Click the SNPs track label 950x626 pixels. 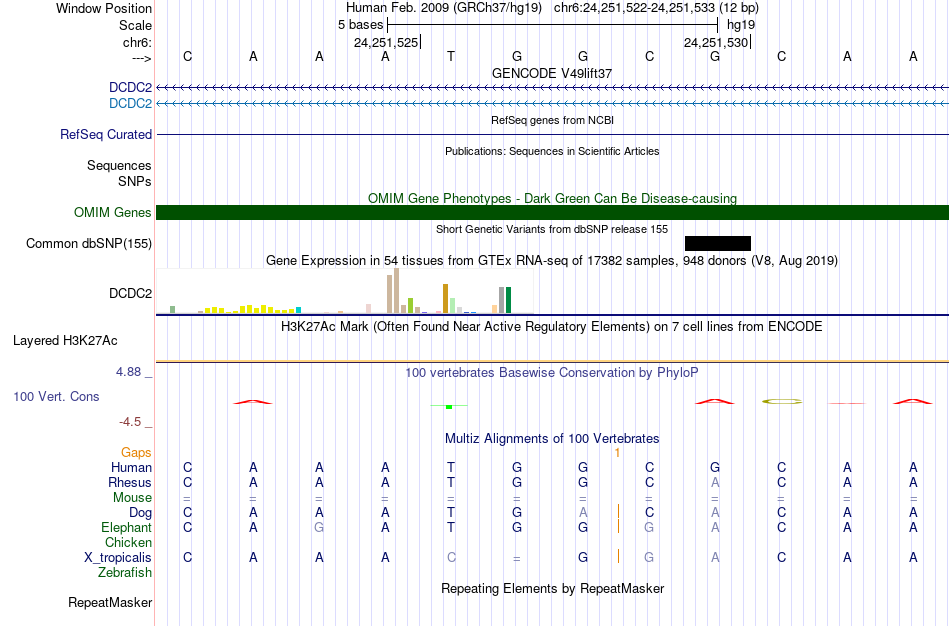[x=135, y=181]
